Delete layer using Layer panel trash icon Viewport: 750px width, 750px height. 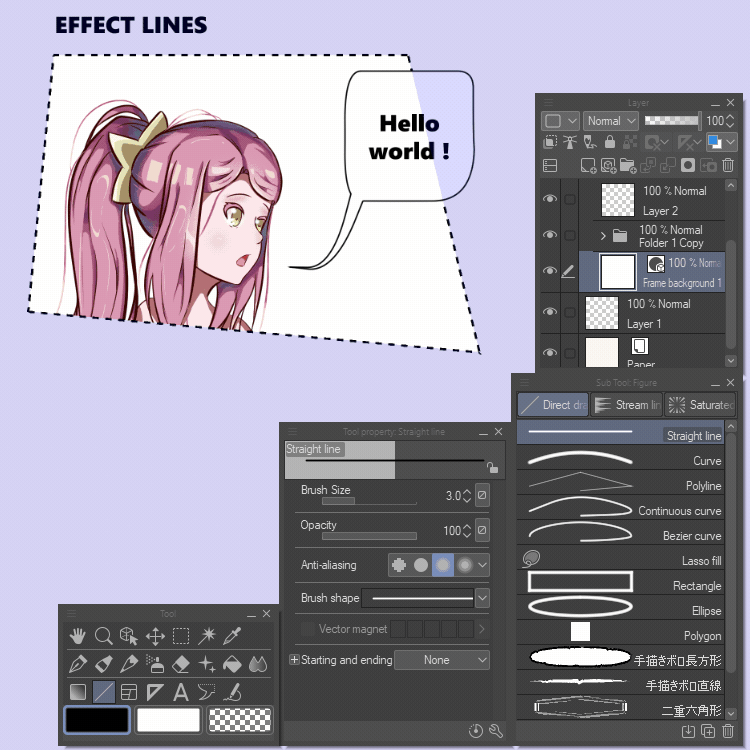point(728,165)
